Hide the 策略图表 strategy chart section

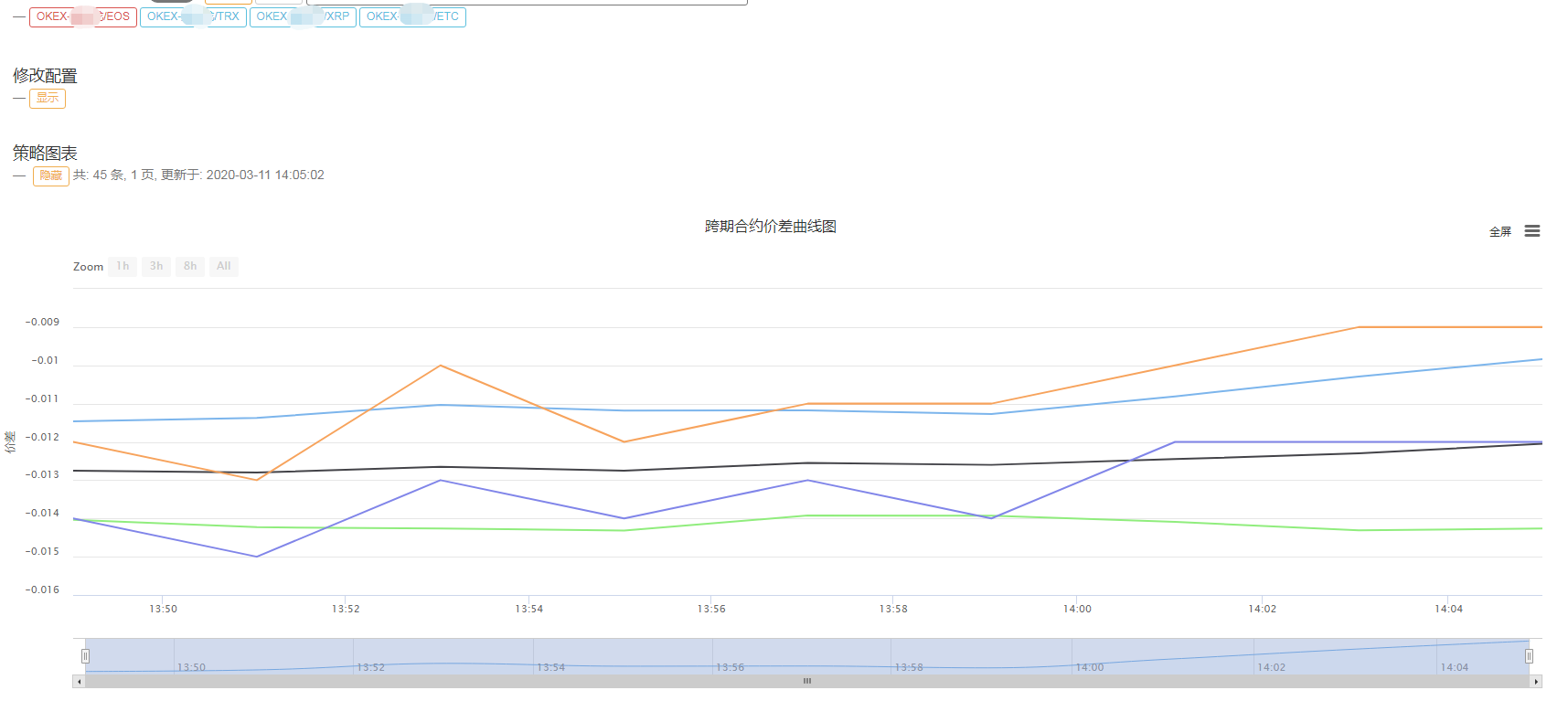pos(51,175)
